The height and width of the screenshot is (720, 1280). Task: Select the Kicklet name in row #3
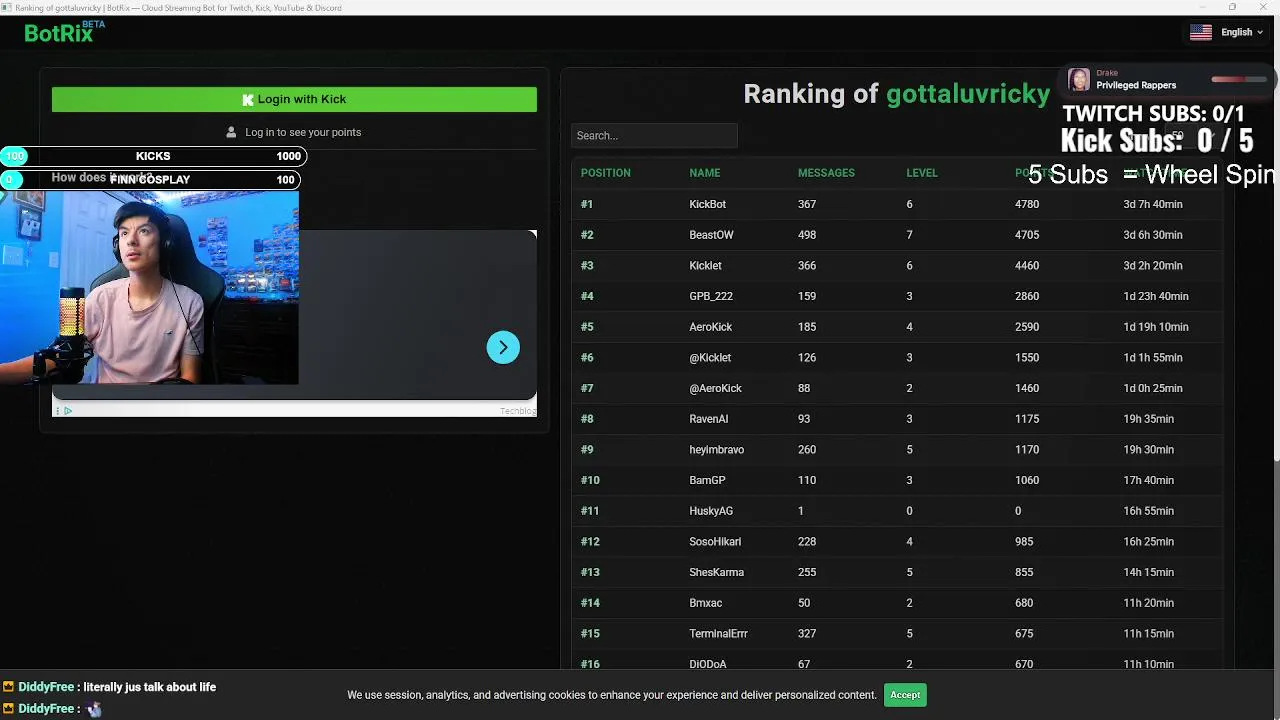[x=705, y=266]
